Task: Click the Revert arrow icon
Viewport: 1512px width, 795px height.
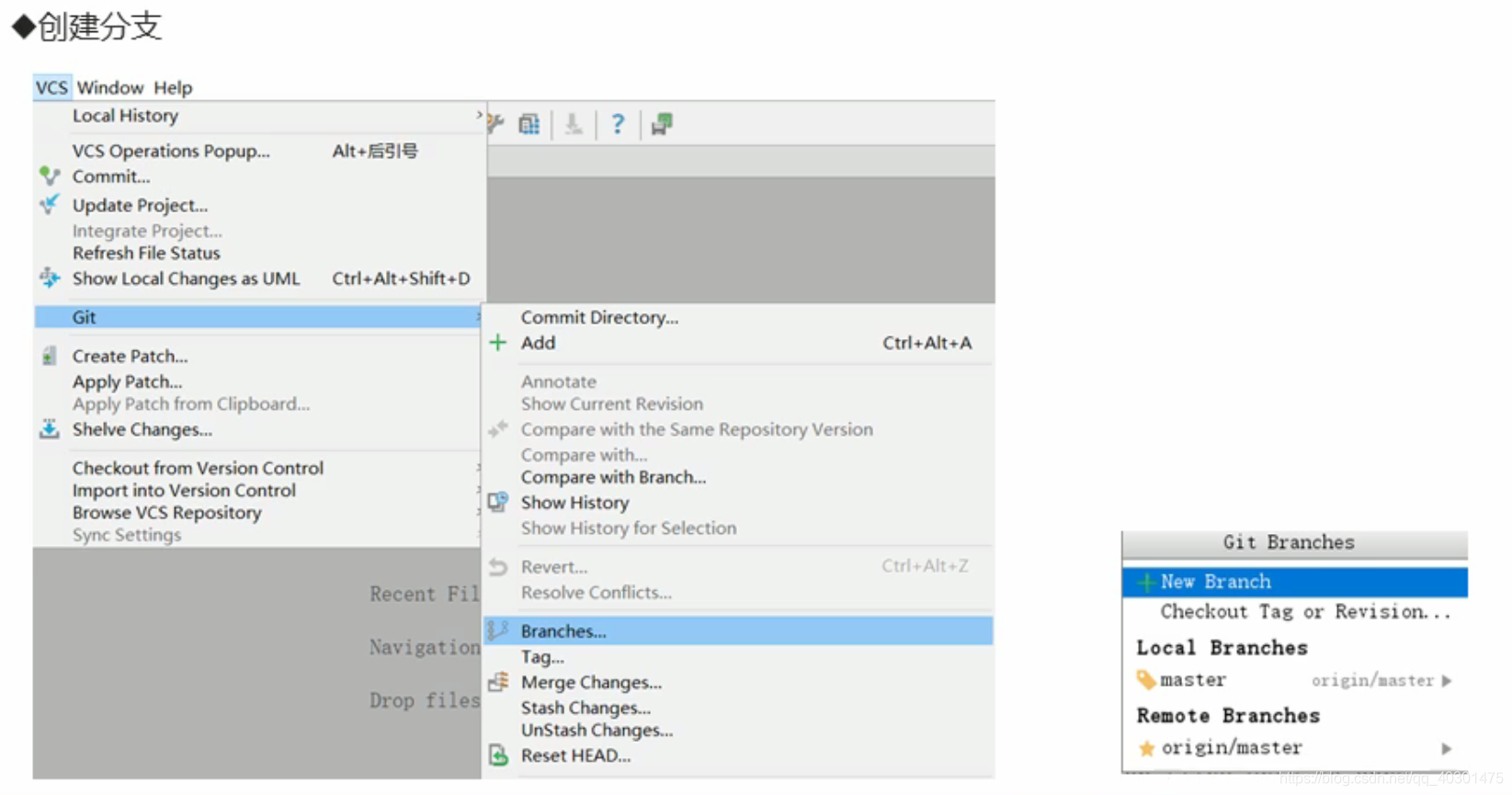Action: (498, 567)
